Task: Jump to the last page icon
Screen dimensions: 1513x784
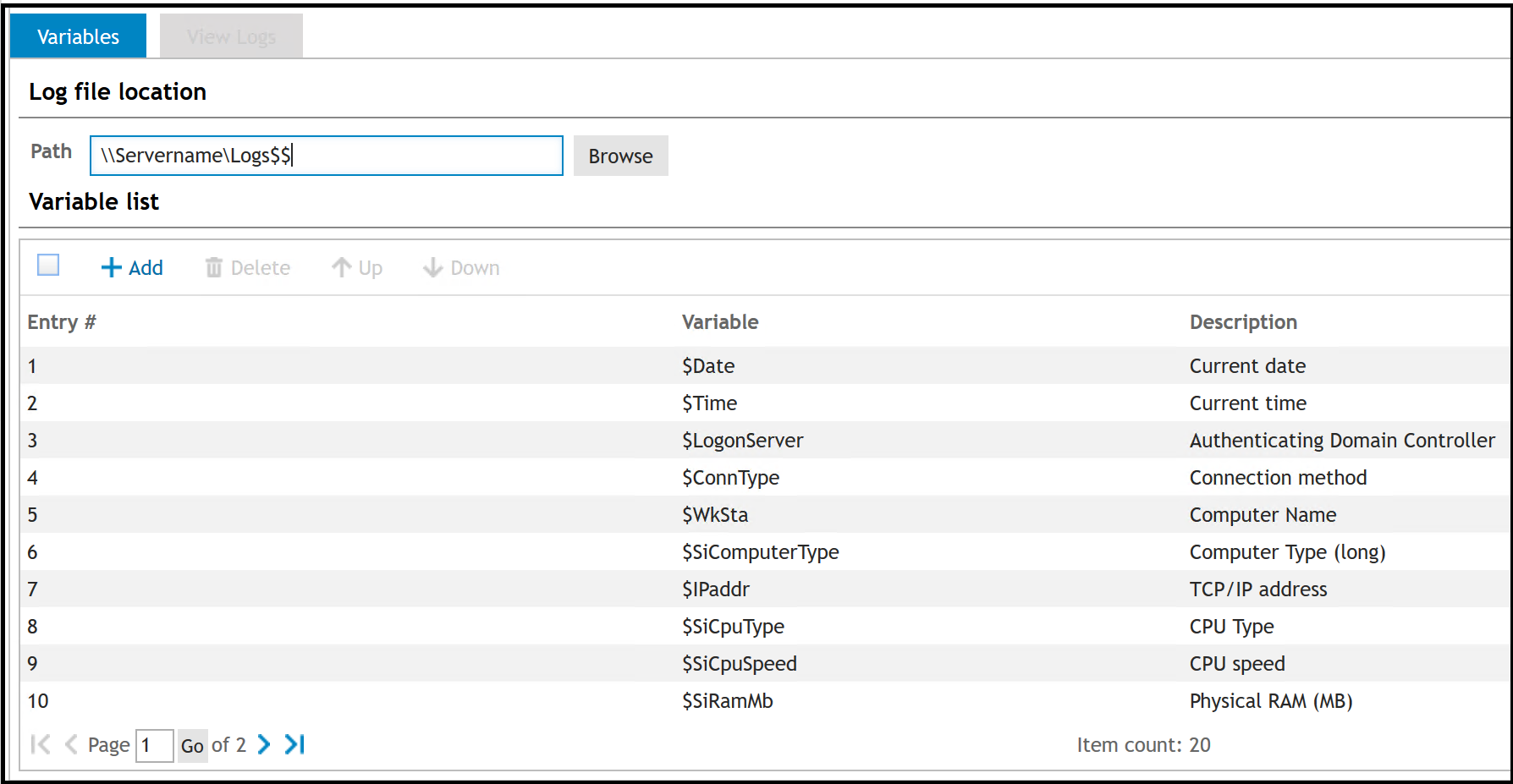Action: tap(294, 744)
